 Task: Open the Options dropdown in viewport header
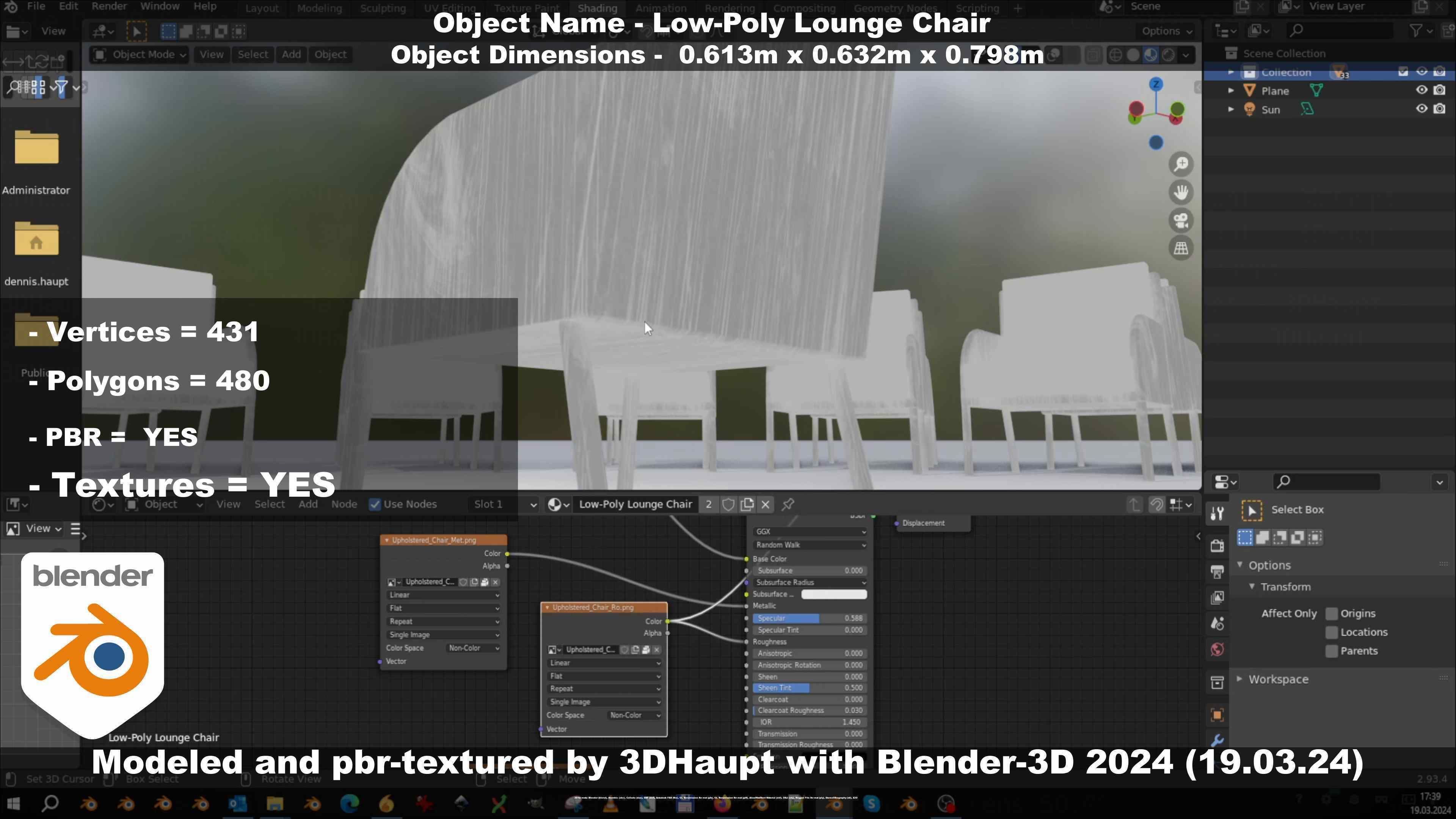[1167, 31]
